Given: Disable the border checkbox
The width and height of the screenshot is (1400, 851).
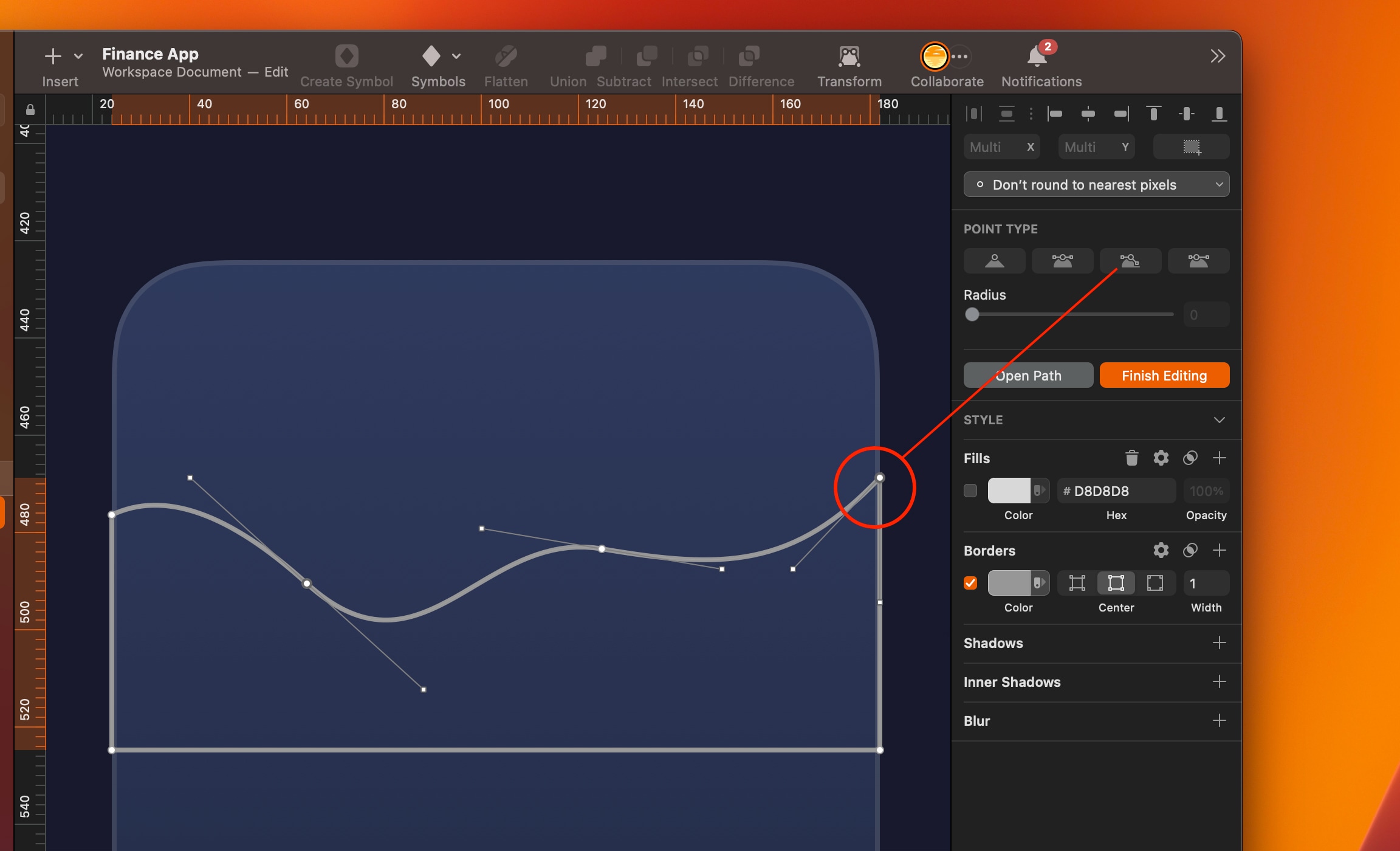Looking at the screenshot, I should coord(970,583).
